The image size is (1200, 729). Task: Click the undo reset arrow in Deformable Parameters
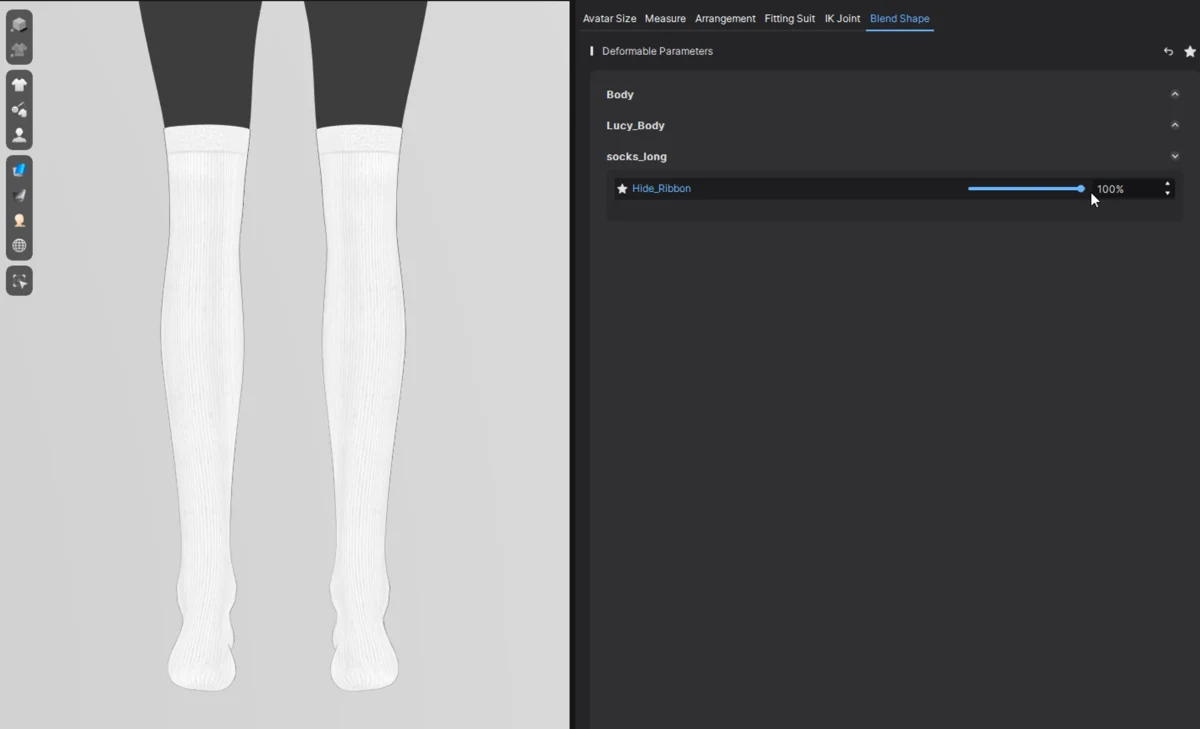point(1168,51)
